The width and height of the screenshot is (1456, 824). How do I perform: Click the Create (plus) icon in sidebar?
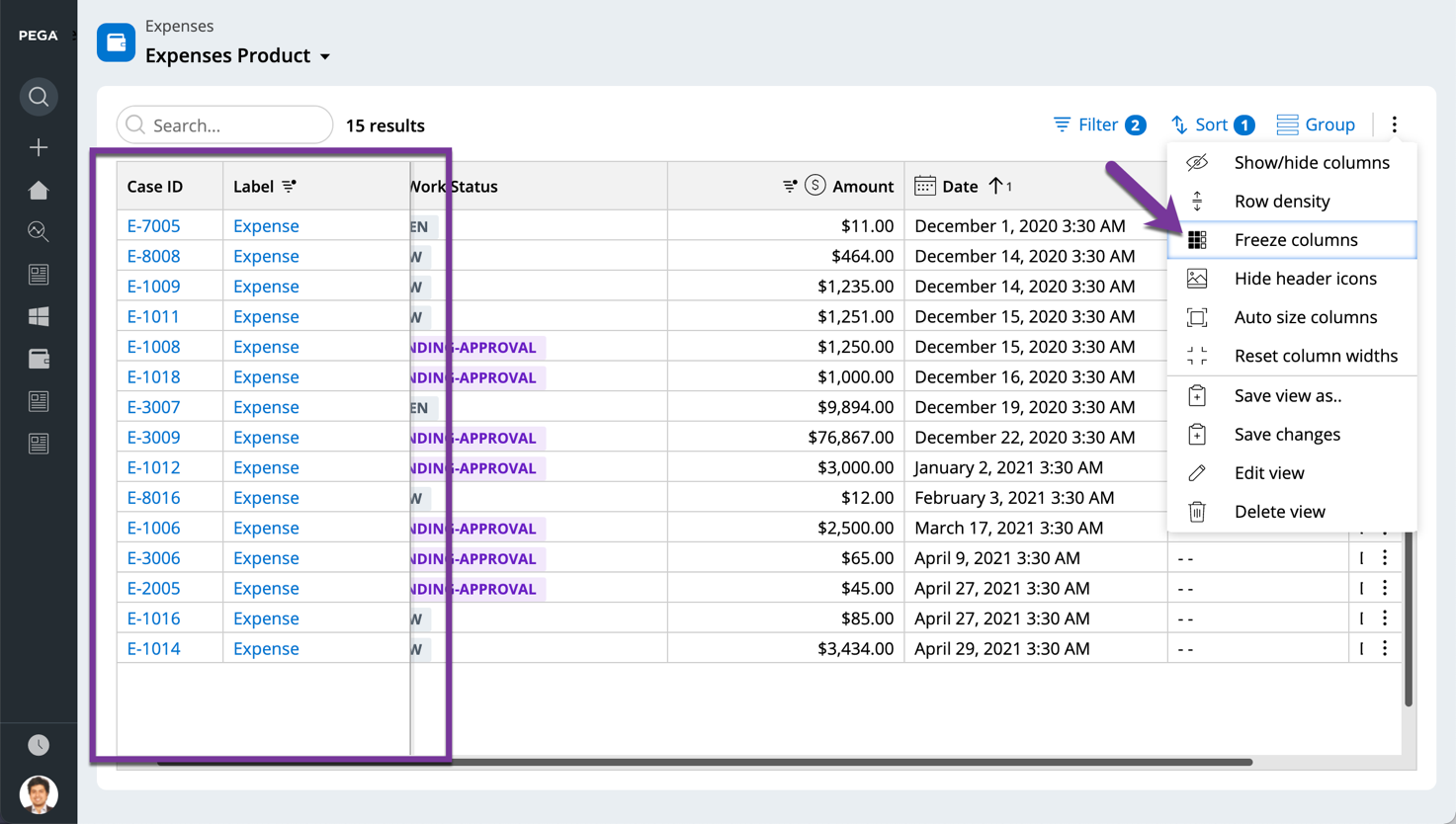click(x=38, y=146)
